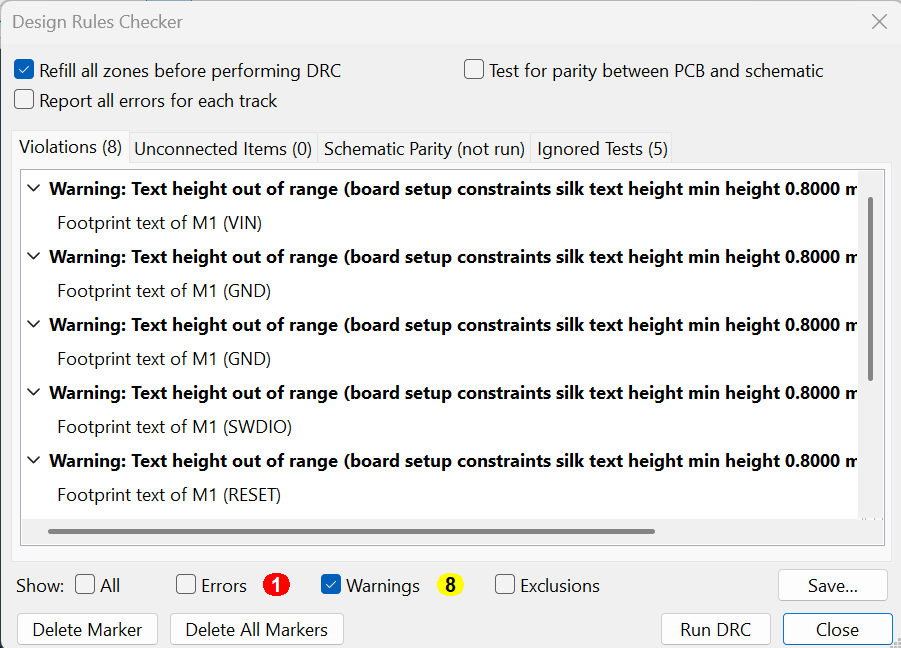Click the Run DRC button
Viewport: 901px width, 648px height.
[x=715, y=629]
